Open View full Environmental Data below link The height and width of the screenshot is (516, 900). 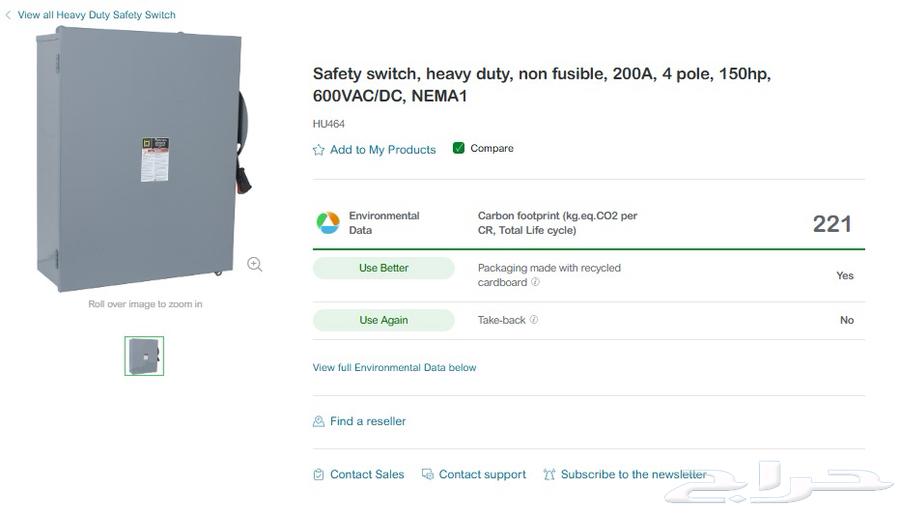pos(394,368)
